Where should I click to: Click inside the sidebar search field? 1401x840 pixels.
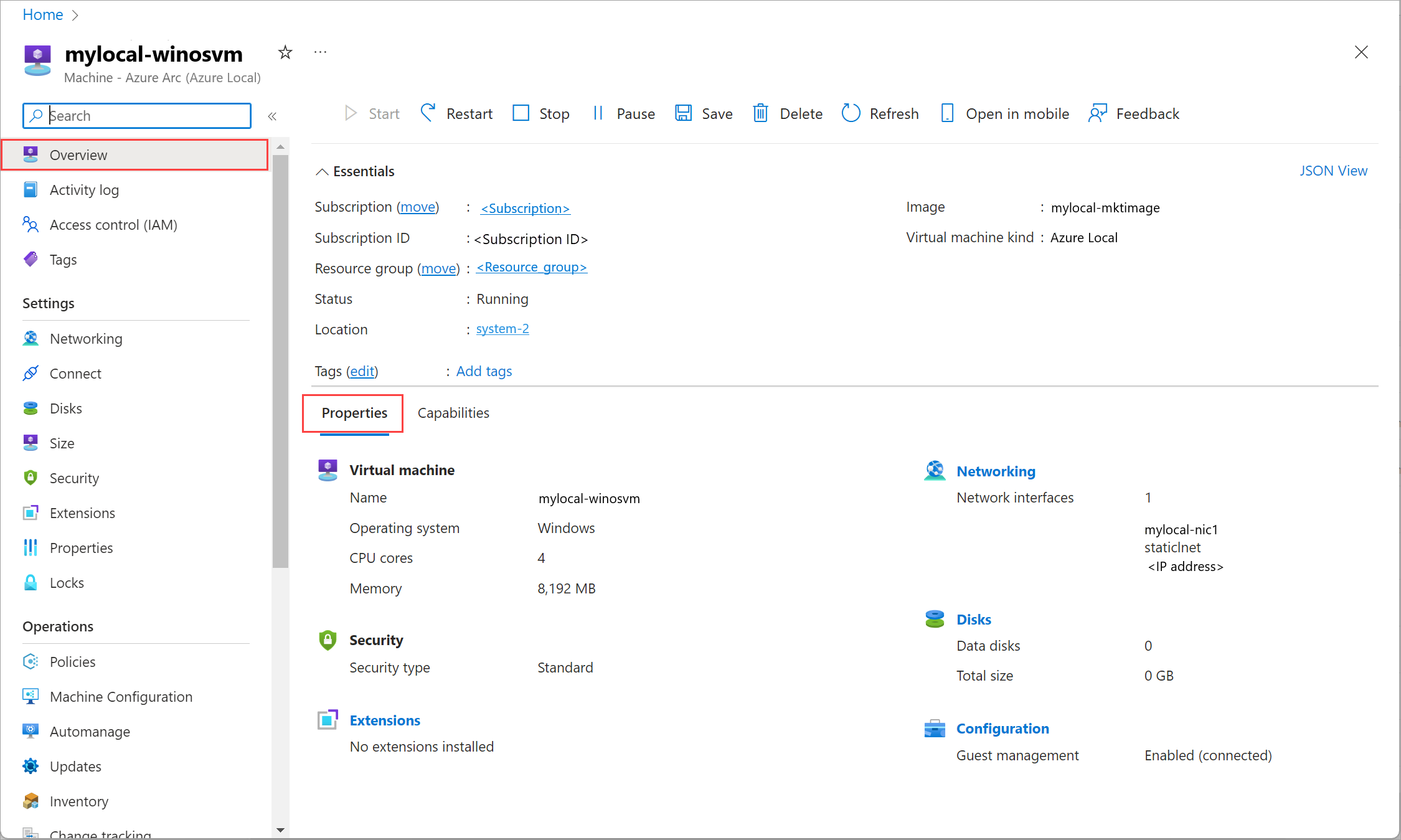[x=136, y=116]
